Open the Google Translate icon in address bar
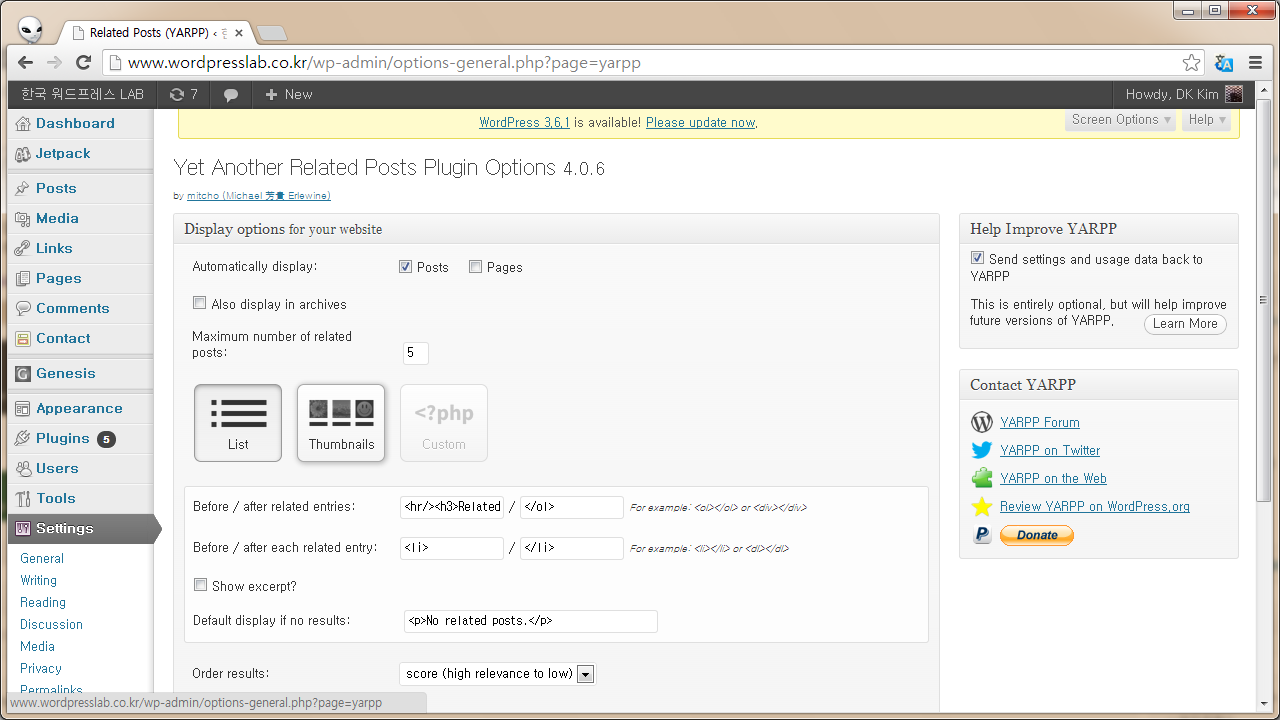The image size is (1280, 720). [x=1224, y=63]
